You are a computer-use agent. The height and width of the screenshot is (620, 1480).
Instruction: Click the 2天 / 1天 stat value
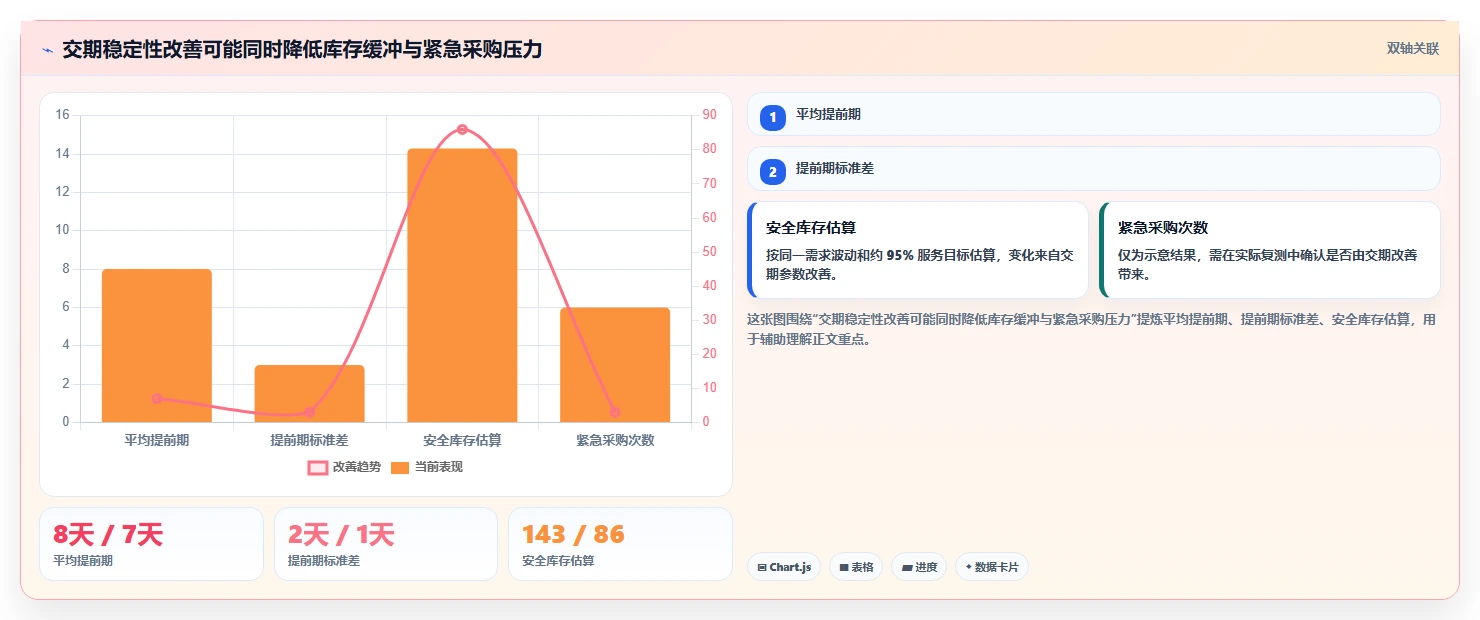pyautogui.click(x=341, y=535)
